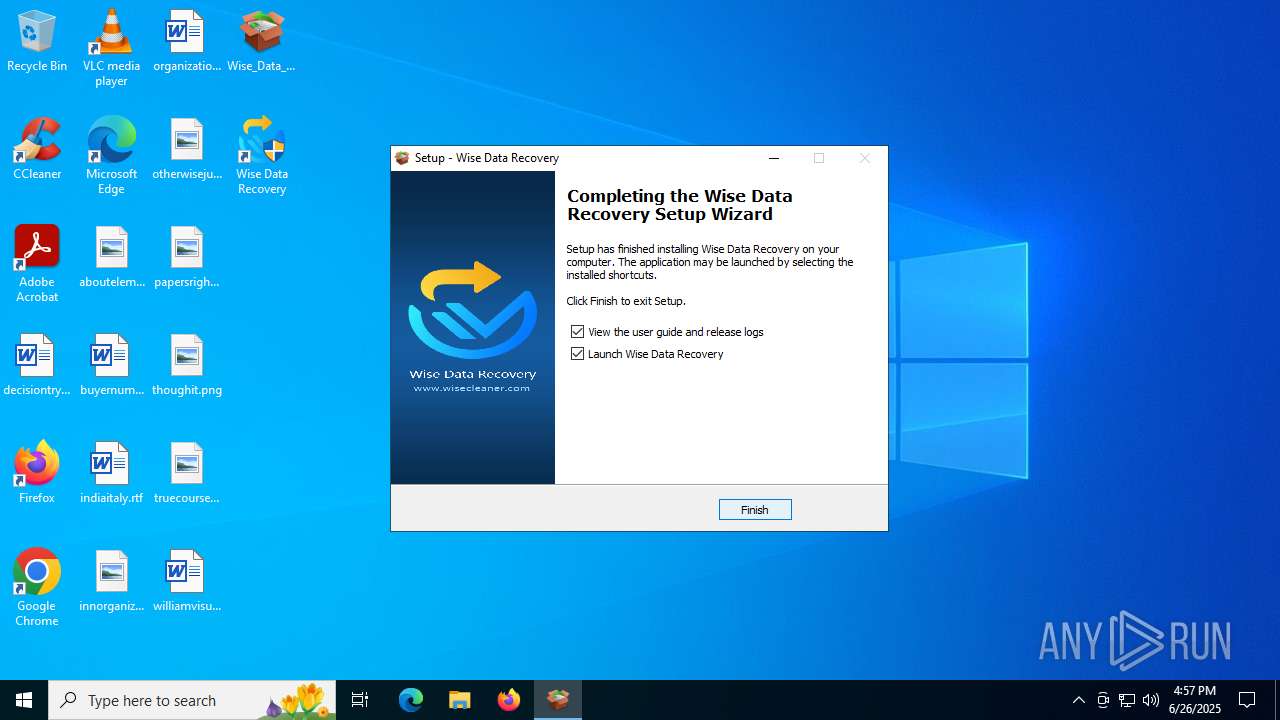
Task: Select the papersrigh... image file
Action: [187, 257]
